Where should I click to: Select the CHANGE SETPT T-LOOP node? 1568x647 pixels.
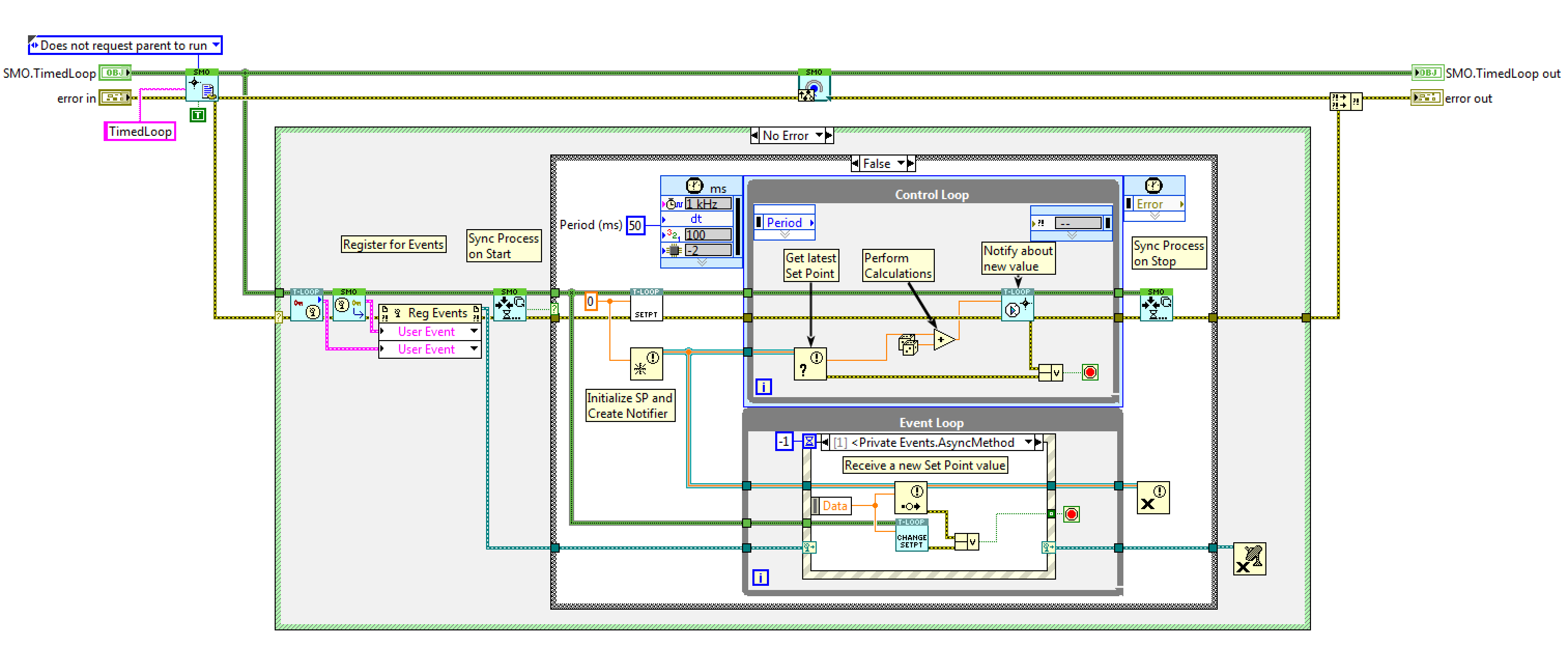(x=912, y=535)
